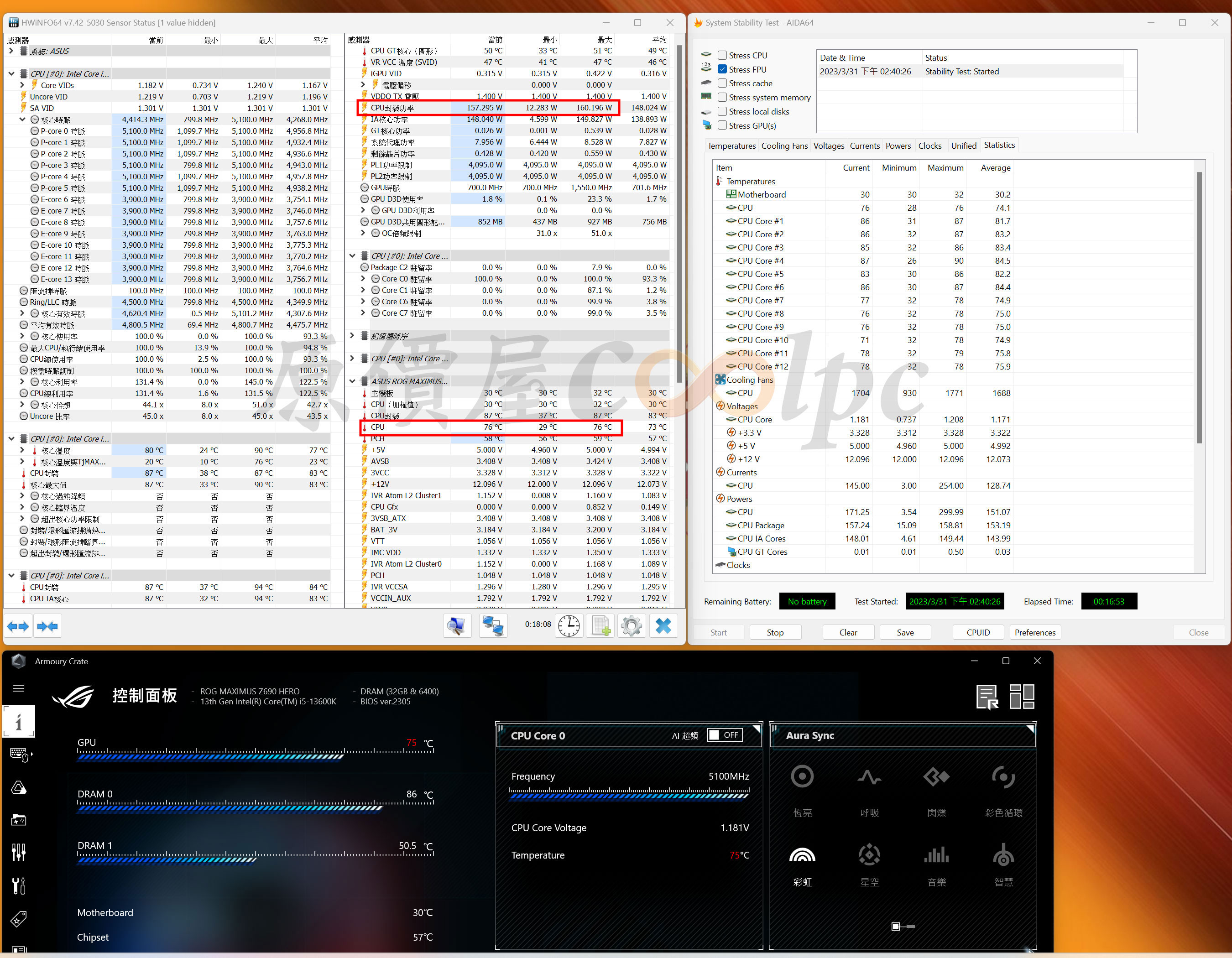
Task: Enable Stress system memory checkbox
Action: (x=722, y=97)
